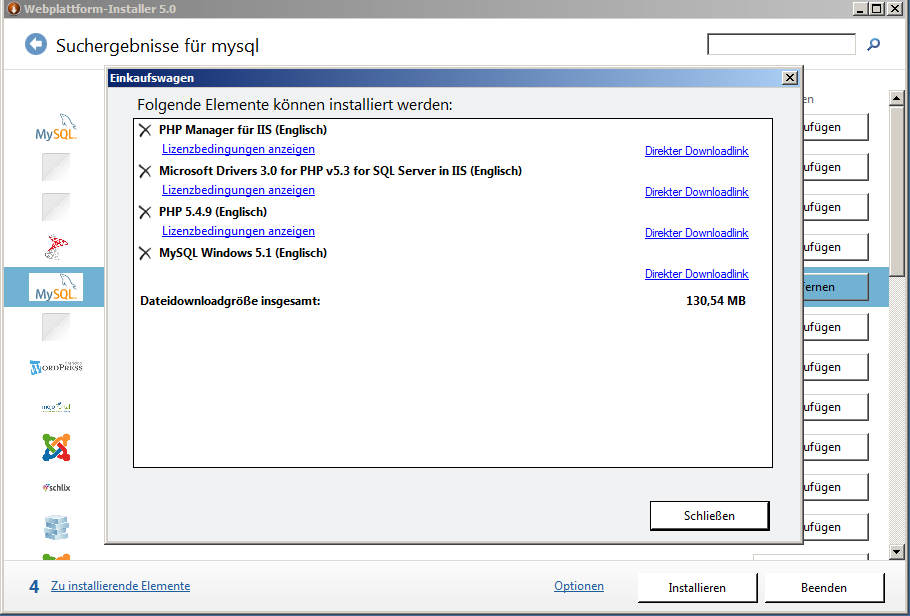Click the search magnifier icon
910x616 pixels.
pos(873,44)
